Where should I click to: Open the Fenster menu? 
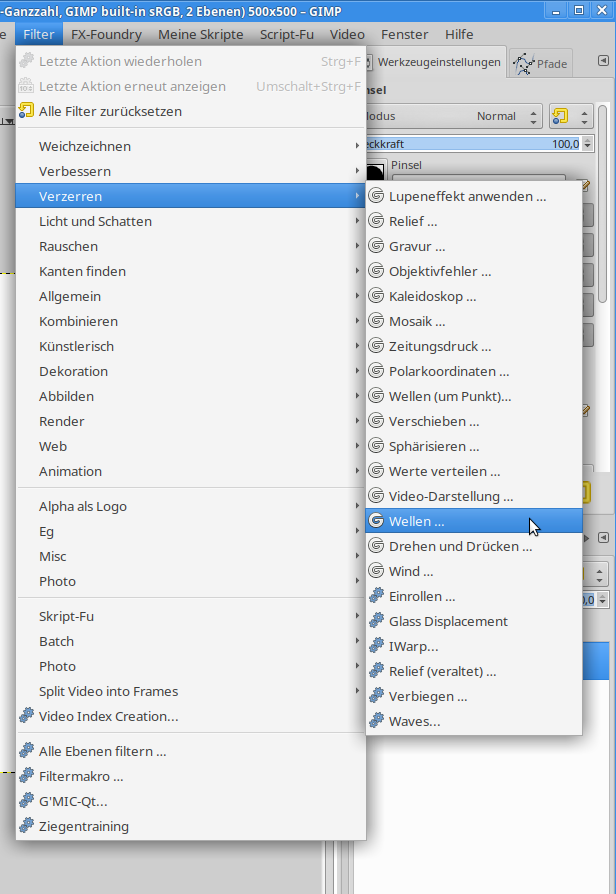404,34
